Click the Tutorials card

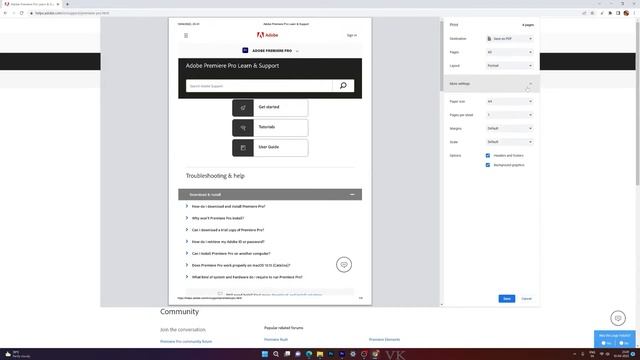click(270, 128)
